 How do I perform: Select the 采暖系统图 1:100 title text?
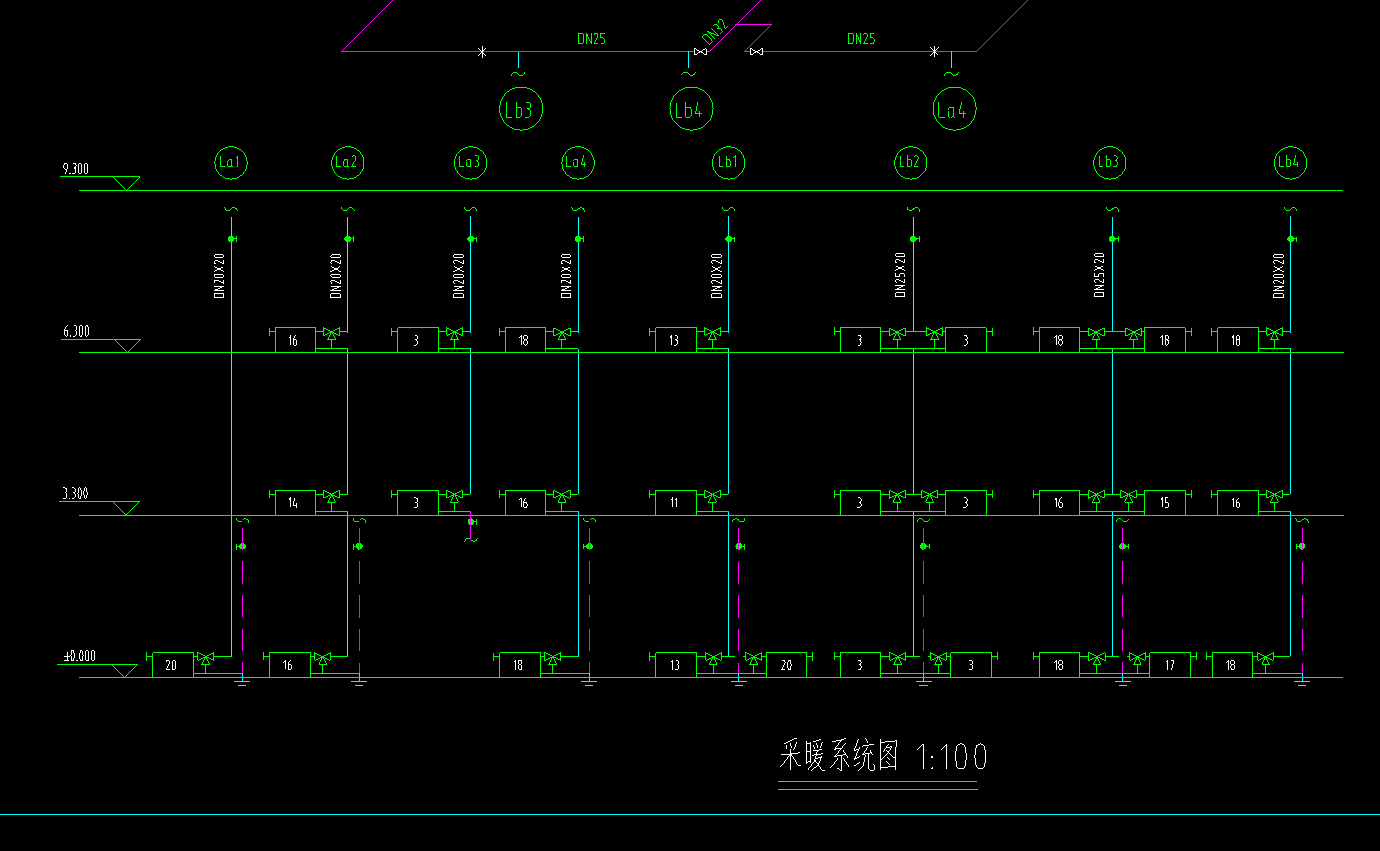point(883,757)
